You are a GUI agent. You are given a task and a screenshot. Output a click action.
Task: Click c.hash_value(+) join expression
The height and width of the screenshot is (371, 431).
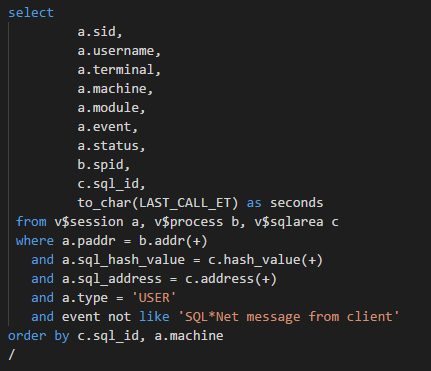pyautogui.click(x=266, y=260)
